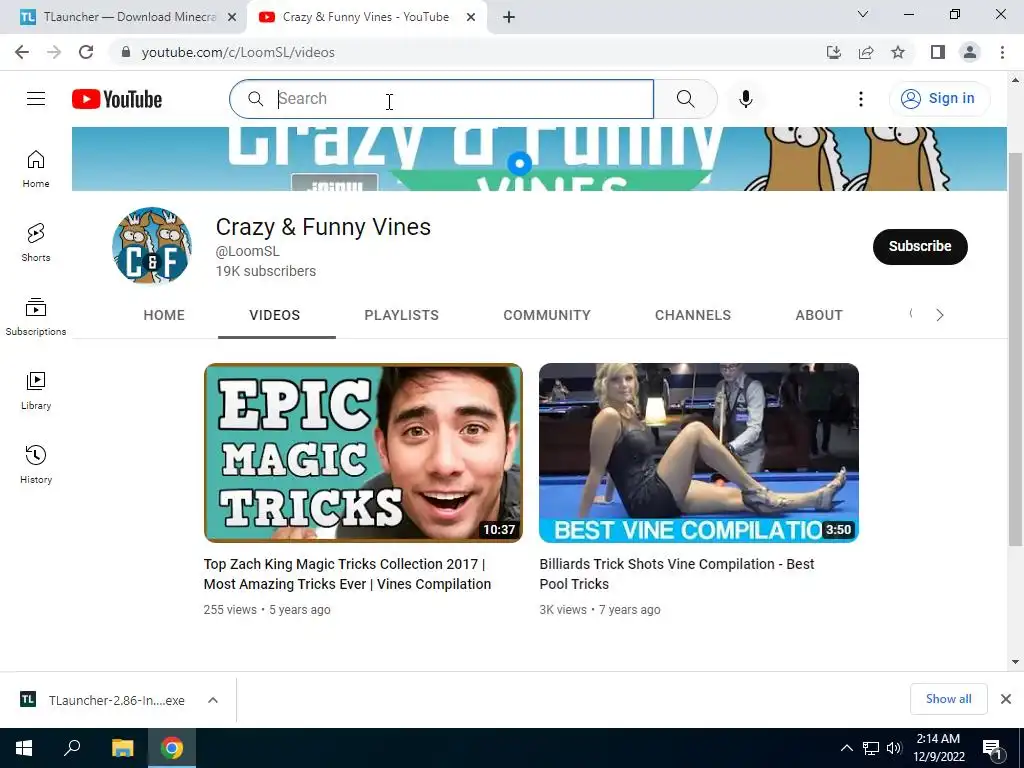
Task: Click the page vertical scrollbar thumb
Action: tap(1015, 349)
